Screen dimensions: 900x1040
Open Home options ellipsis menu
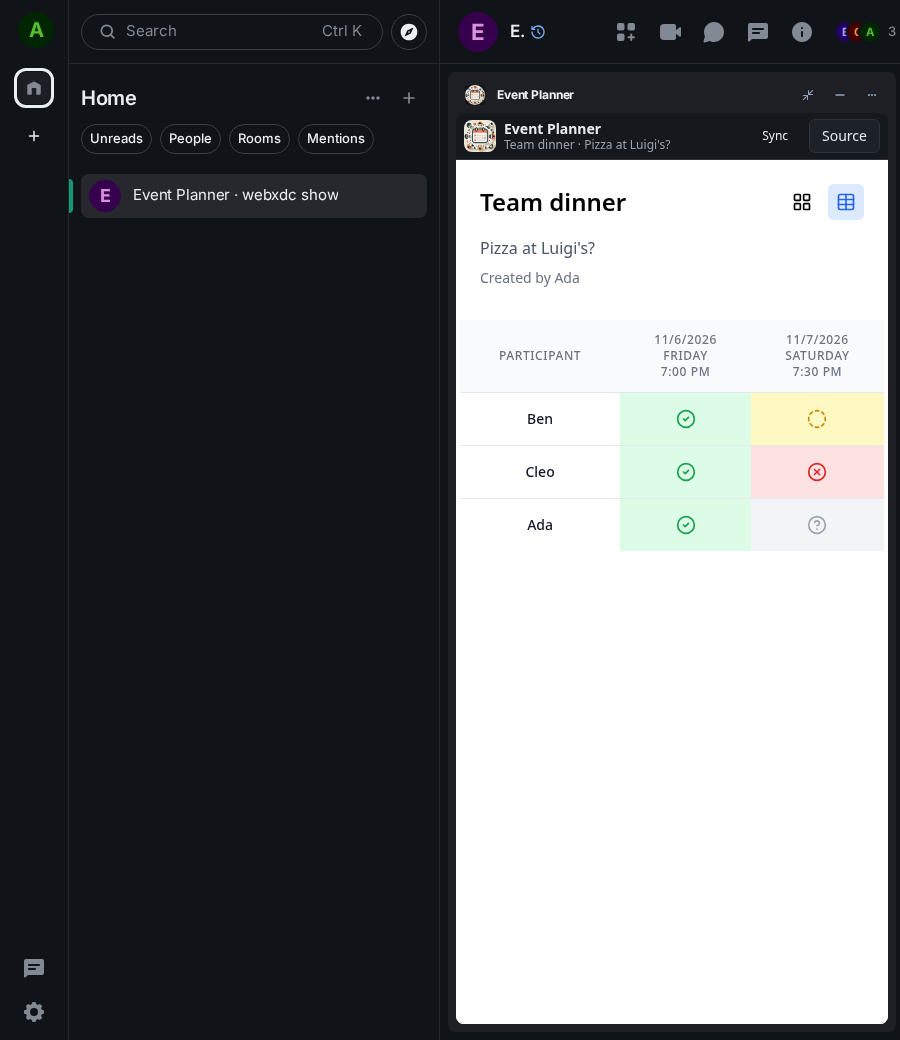373,98
